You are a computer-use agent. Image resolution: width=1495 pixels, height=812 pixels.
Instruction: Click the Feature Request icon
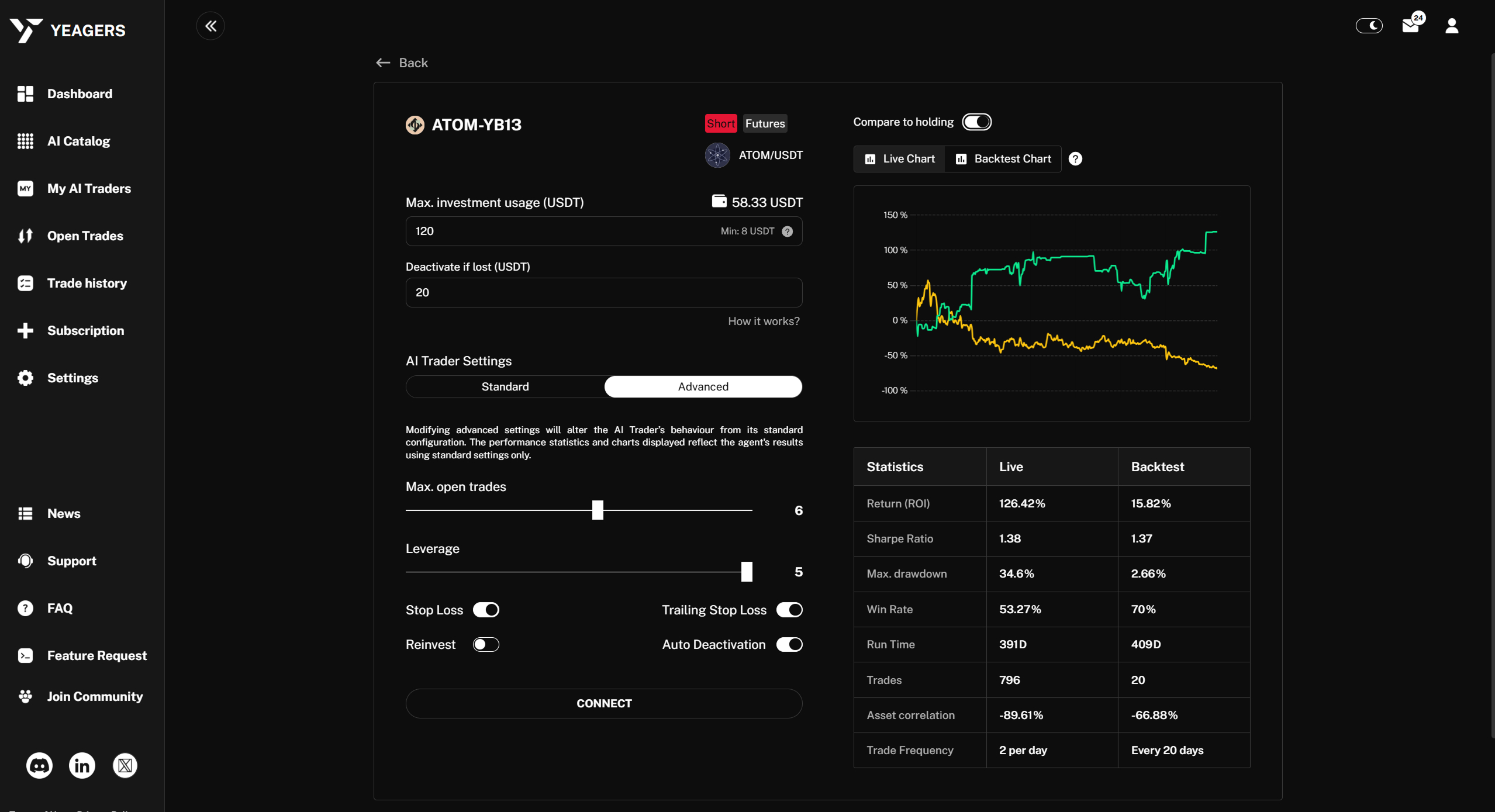click(x=25, y=655)
